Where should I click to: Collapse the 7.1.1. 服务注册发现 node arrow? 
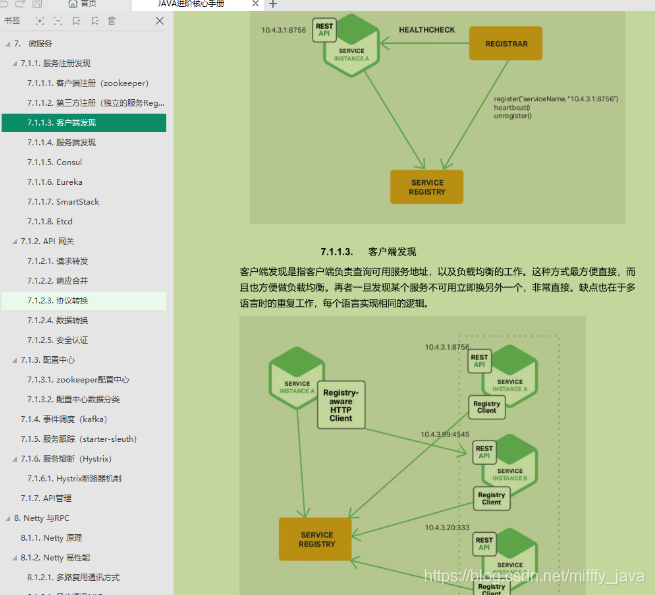point(15,64)
